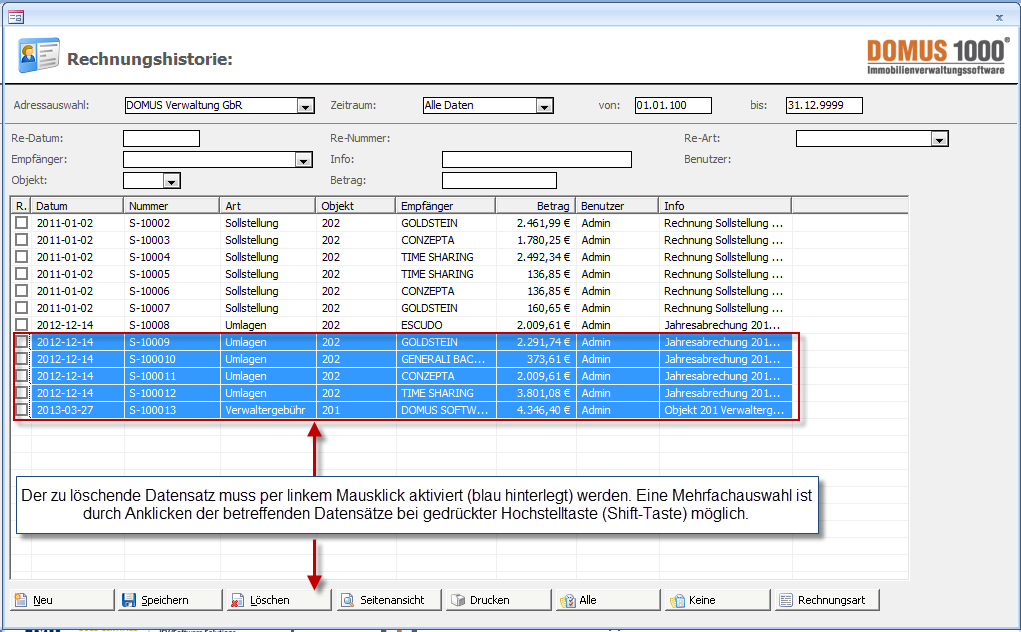Select the checkbox in row S-10009
Viewport: 1021px width, 632px height.
[21, 342]
